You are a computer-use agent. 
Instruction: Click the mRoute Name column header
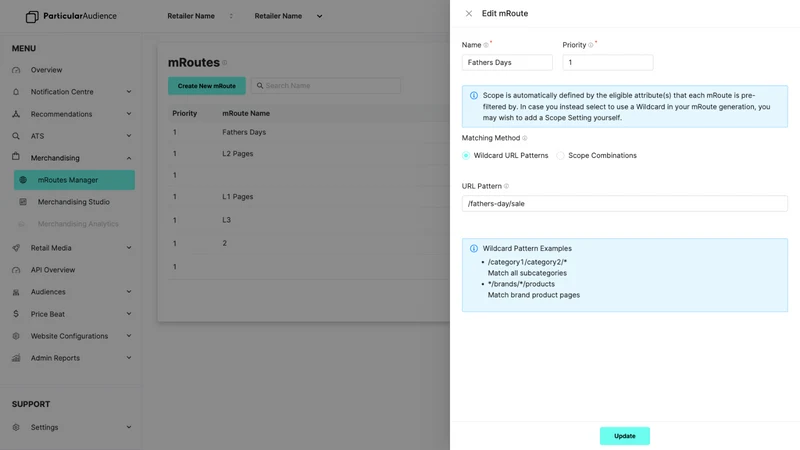(x=246, y=113)
